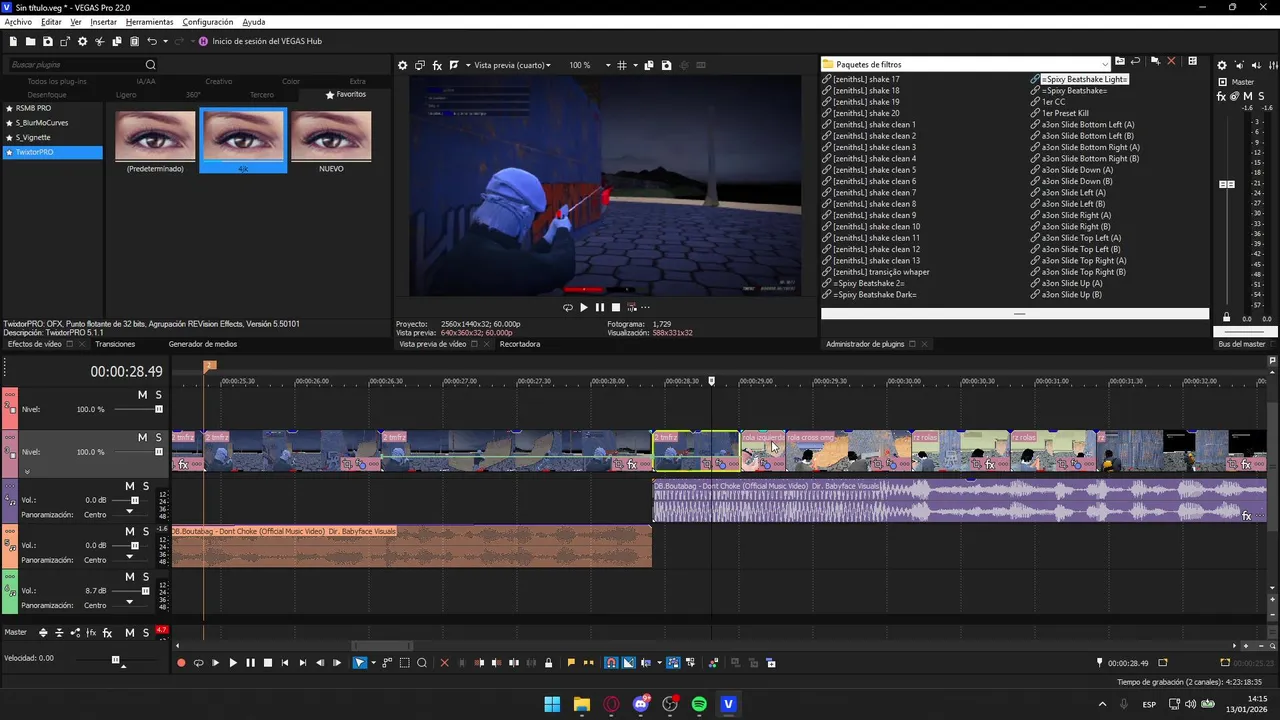Screen dimensions: 1280x720
Task: Solo track 2 with its S button
Action: [x=158, y=395]
